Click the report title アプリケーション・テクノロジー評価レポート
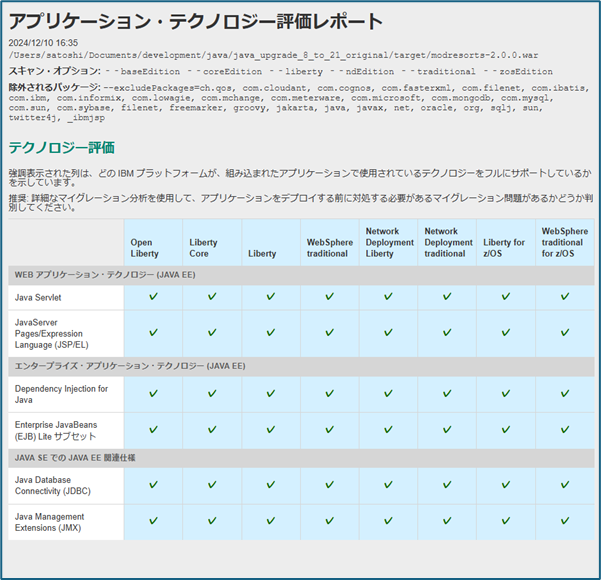The image size is (601, 580). click(195, 21)
